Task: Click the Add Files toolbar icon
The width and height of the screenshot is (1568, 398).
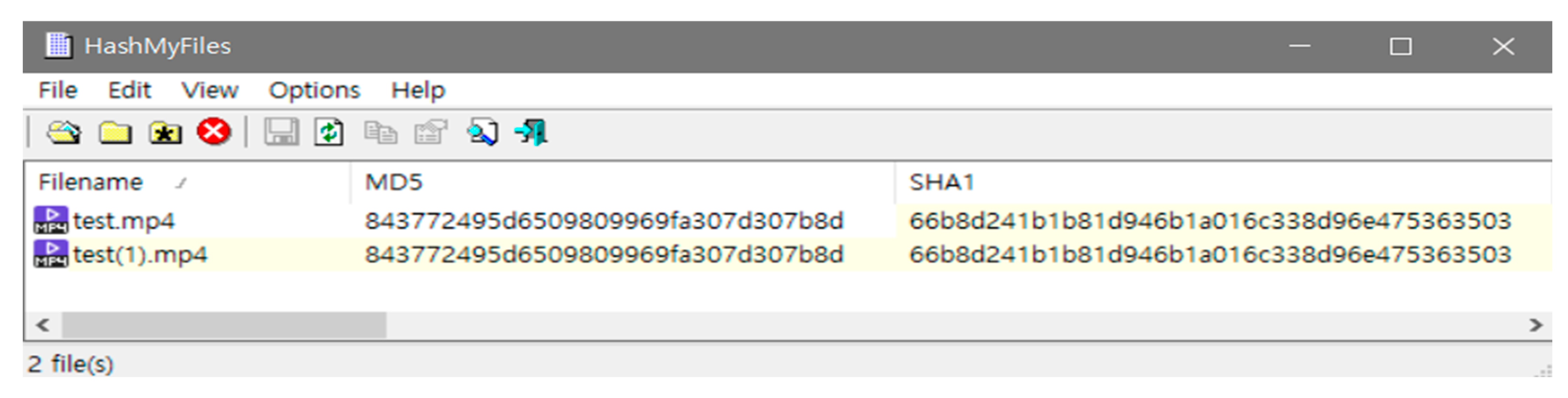Action: pyautogui.click(x=63, y=132)
